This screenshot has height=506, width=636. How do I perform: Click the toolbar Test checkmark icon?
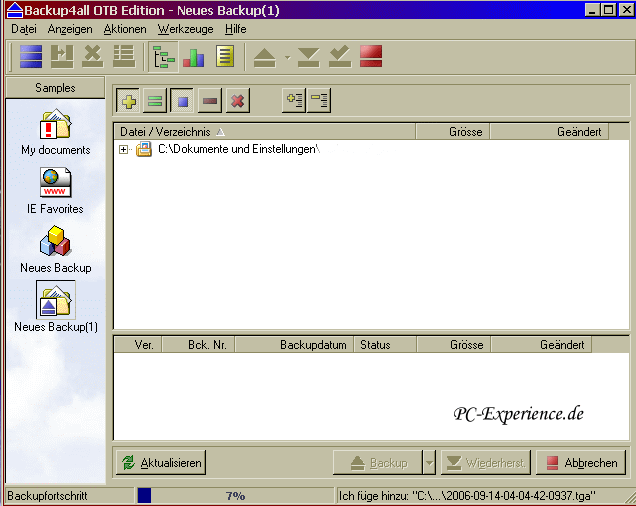(x=340, y=57)
